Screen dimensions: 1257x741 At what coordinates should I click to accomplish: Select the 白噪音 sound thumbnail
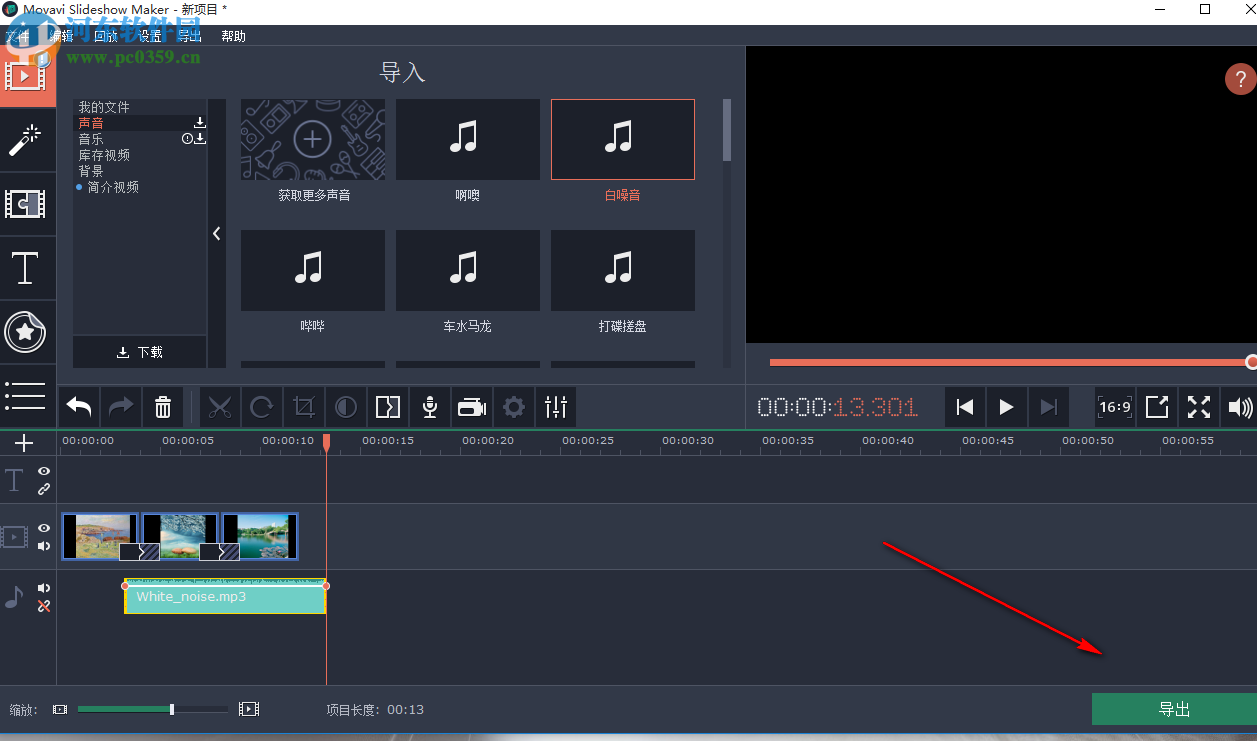[x=622, y=140]
